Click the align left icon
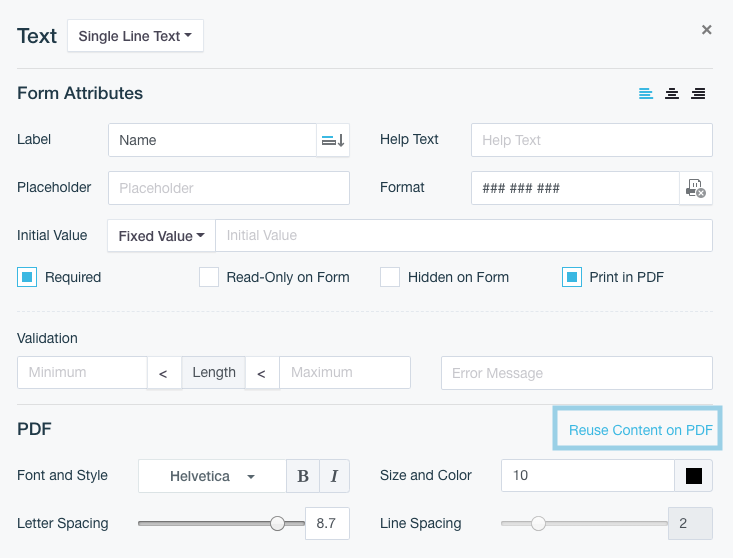Screen dimensions: 733x558 646,94
